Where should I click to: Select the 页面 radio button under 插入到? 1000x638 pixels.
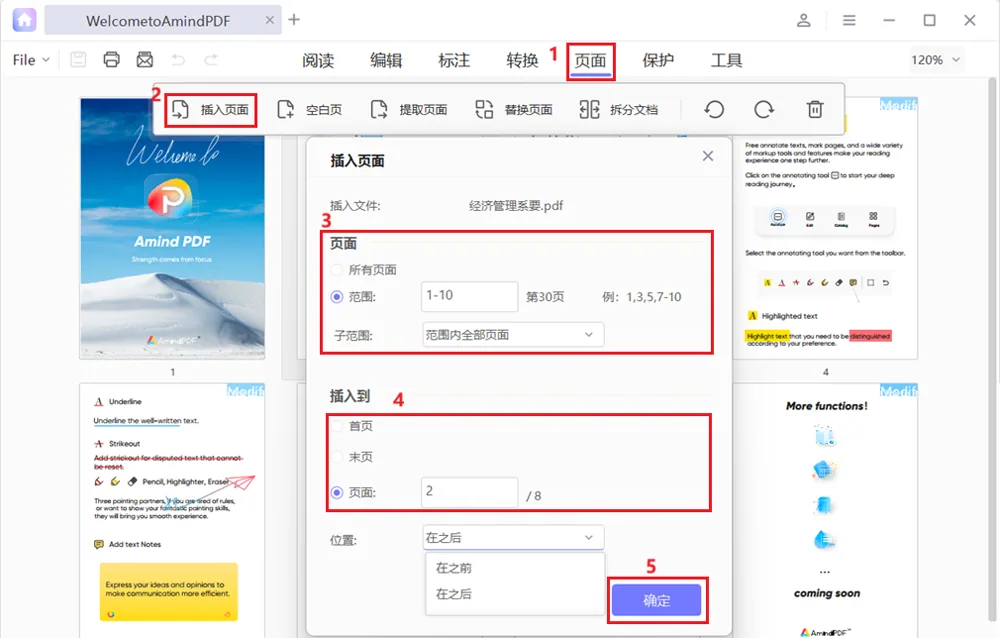click(x=337, y=493)
